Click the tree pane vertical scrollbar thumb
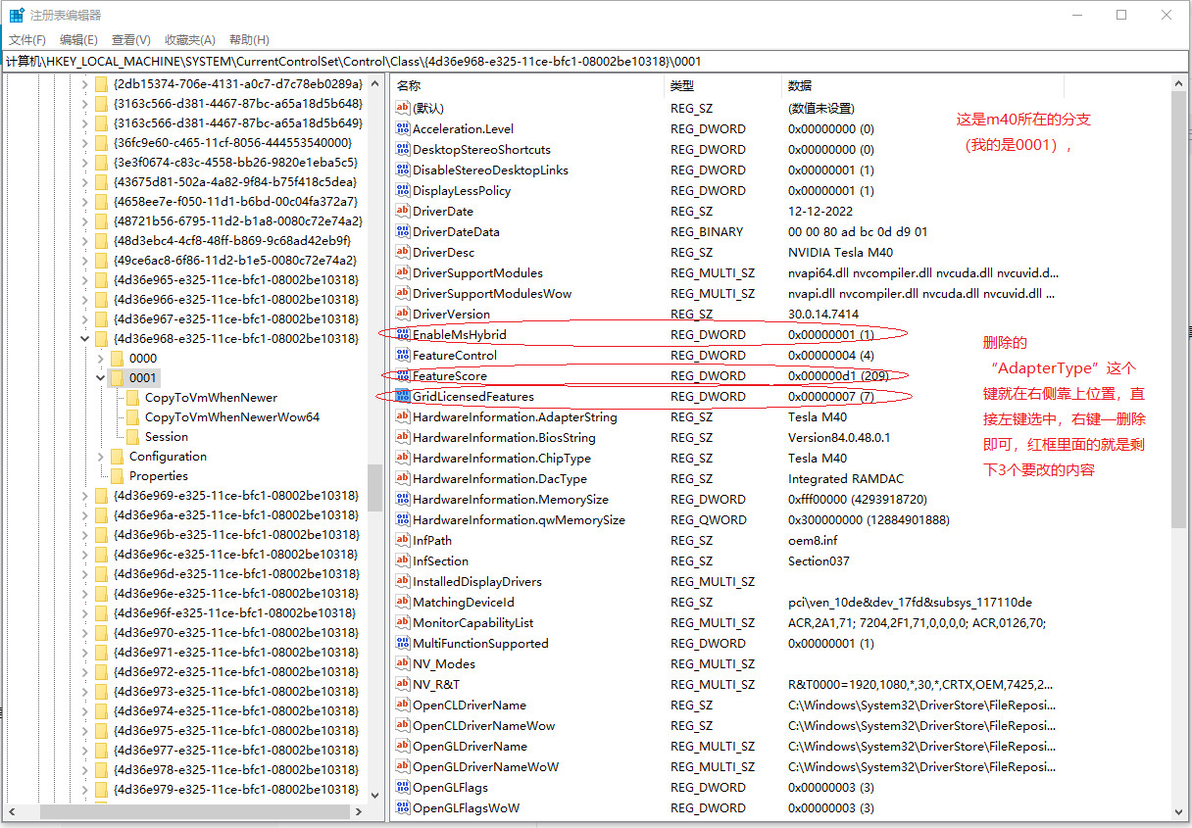Viewport: 1192px width, 828px height. pos(375,487)
